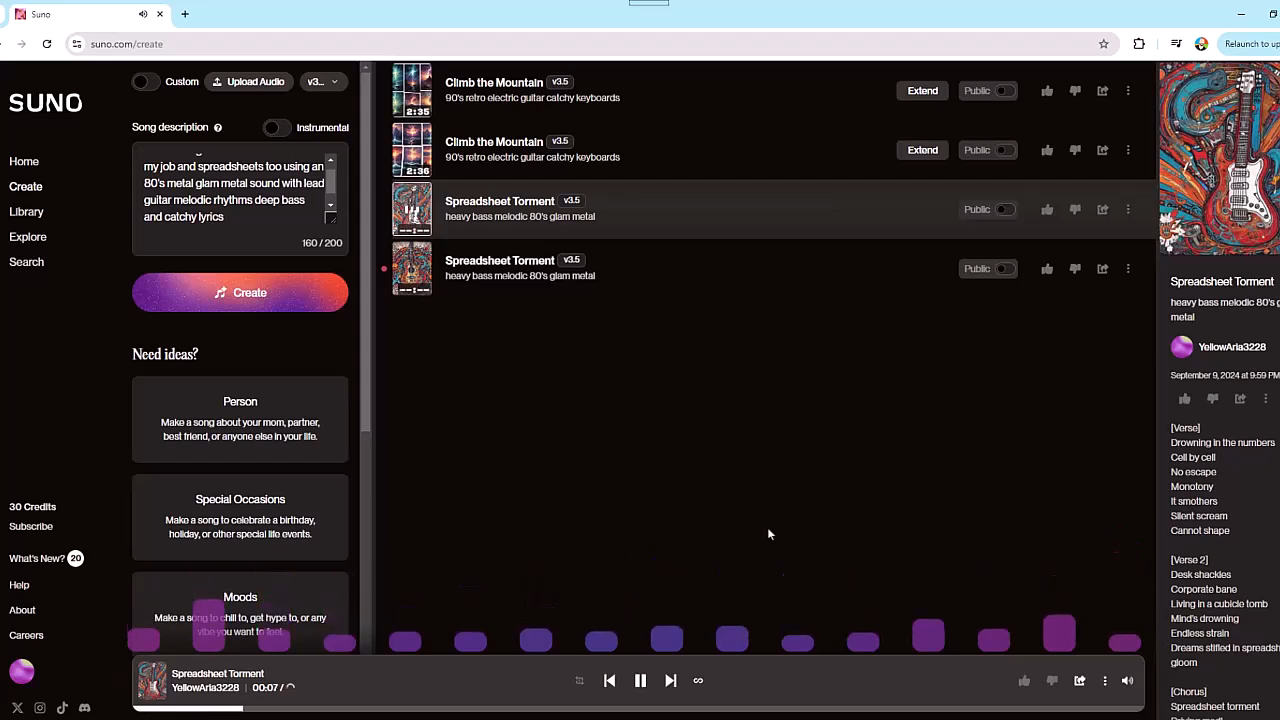Open Create in the sidebar
Viewport: 1280px width, 720px height.
[26, 187]
